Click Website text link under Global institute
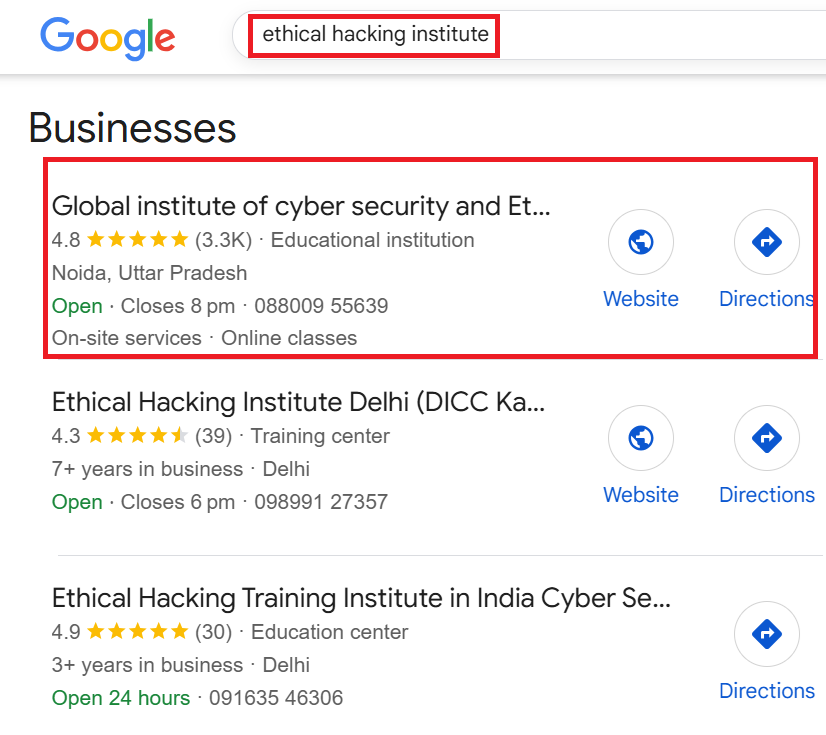 [641, 299]
